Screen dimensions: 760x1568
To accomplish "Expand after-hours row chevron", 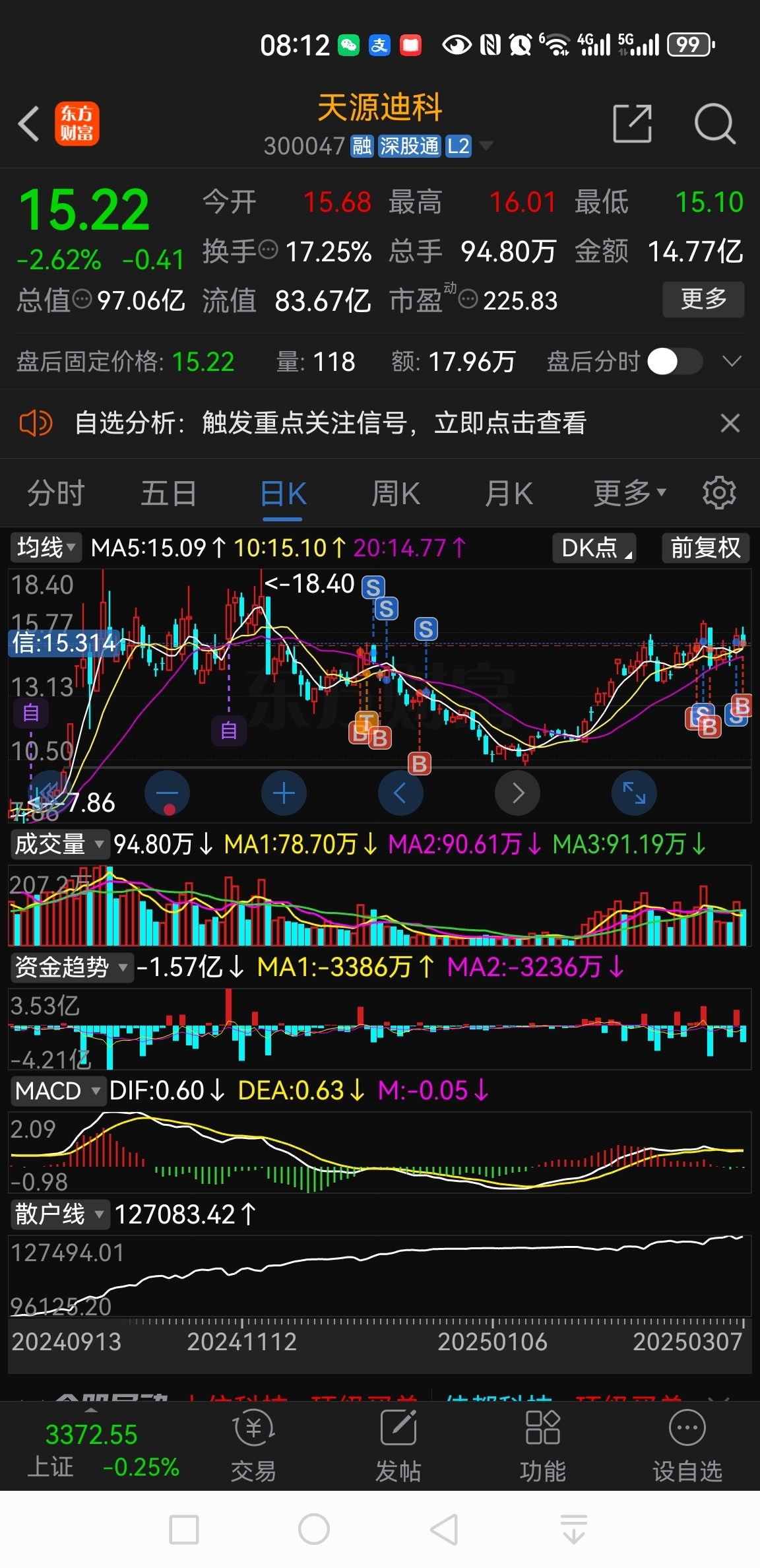I will pyautogui.click(x=732, y=361).
